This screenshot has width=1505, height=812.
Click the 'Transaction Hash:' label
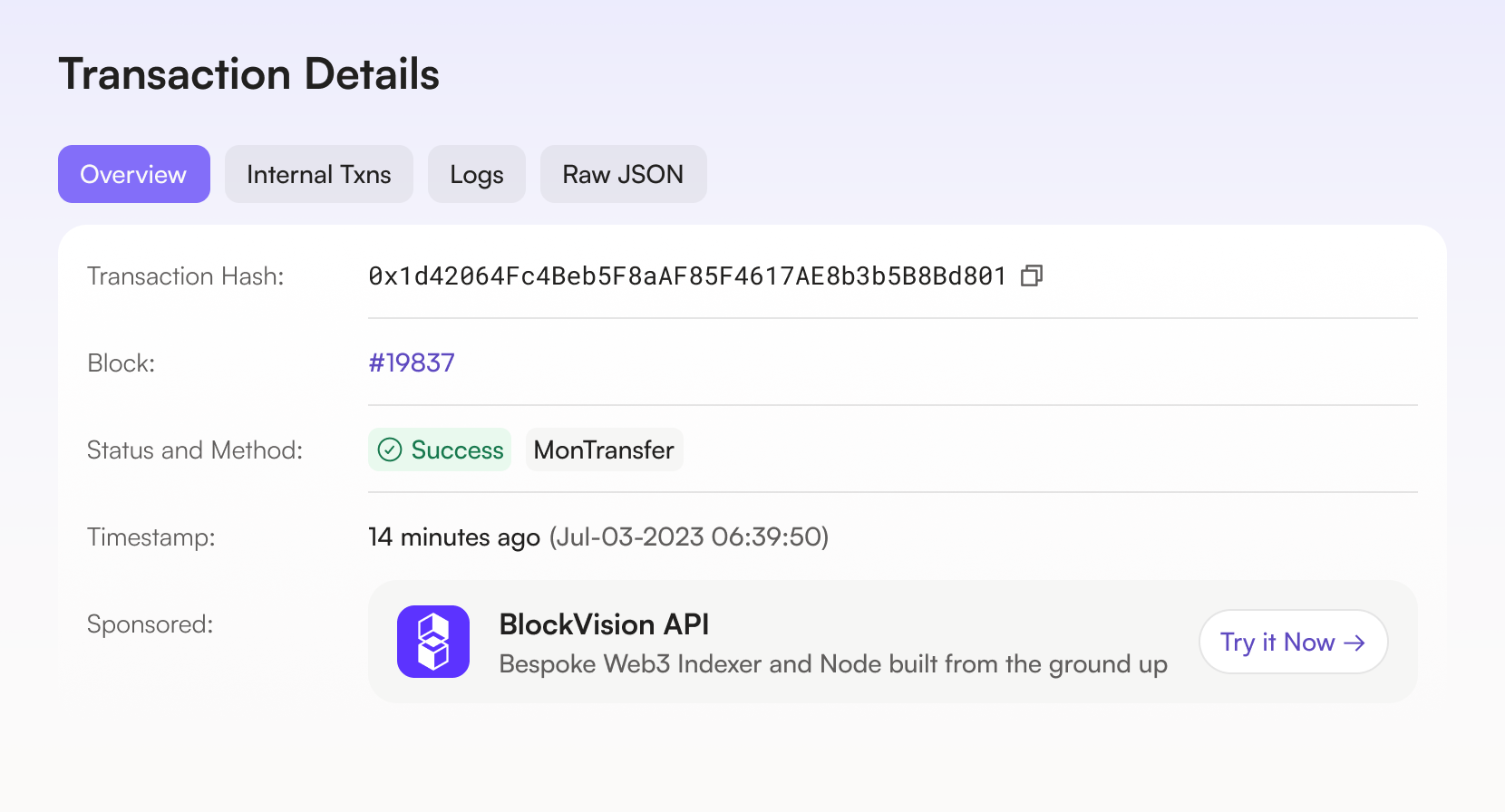(186, 275)
